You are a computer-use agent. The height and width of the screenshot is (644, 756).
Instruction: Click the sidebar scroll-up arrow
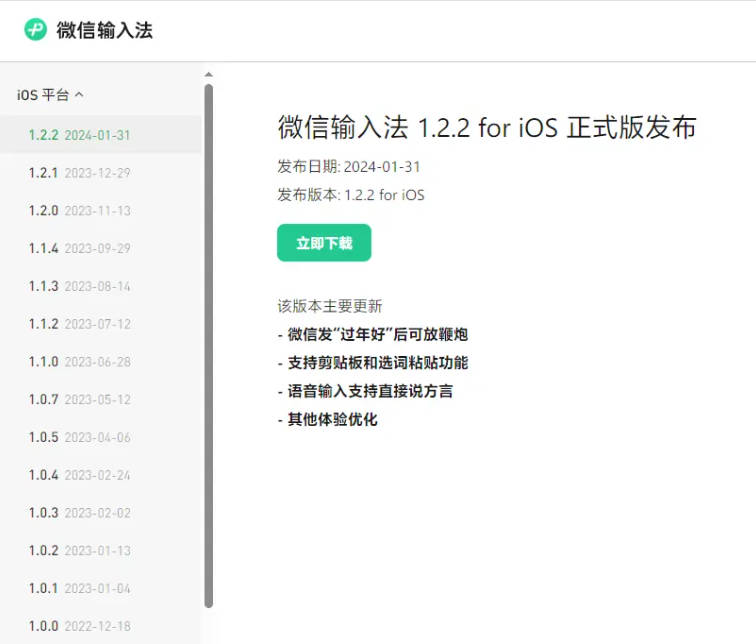(208, 75)
